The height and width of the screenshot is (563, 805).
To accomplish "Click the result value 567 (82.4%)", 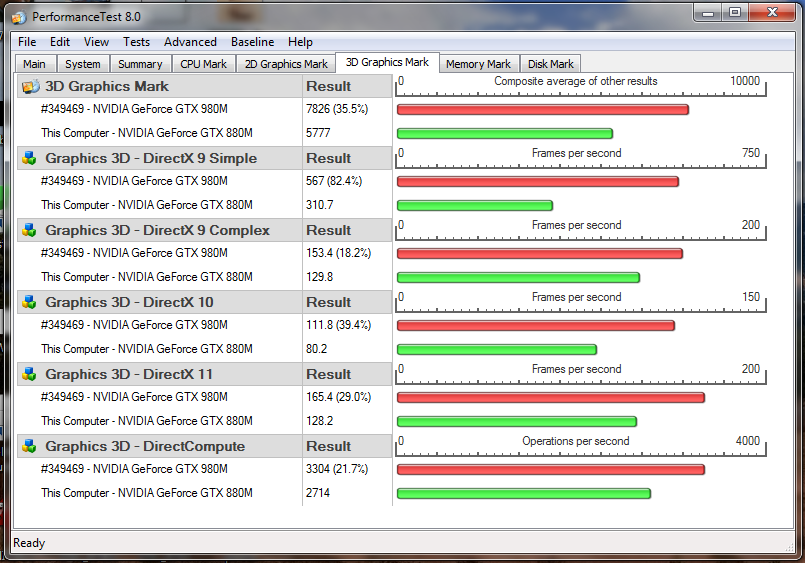I will [x=334, y=181].
